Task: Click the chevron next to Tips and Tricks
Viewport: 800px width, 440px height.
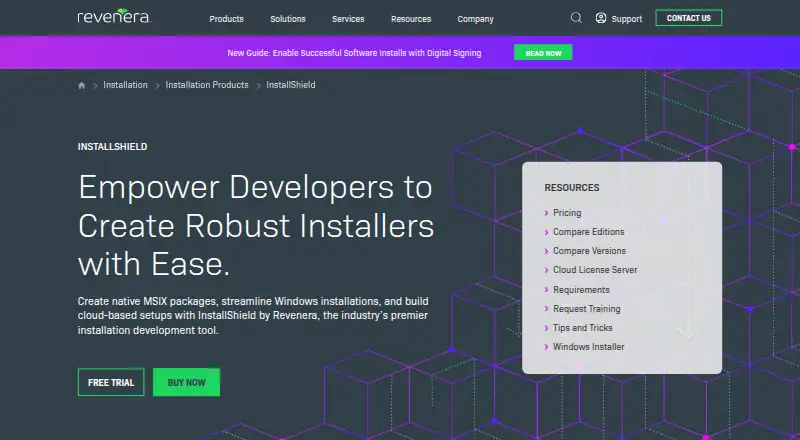Action: (x=546, y=328)
